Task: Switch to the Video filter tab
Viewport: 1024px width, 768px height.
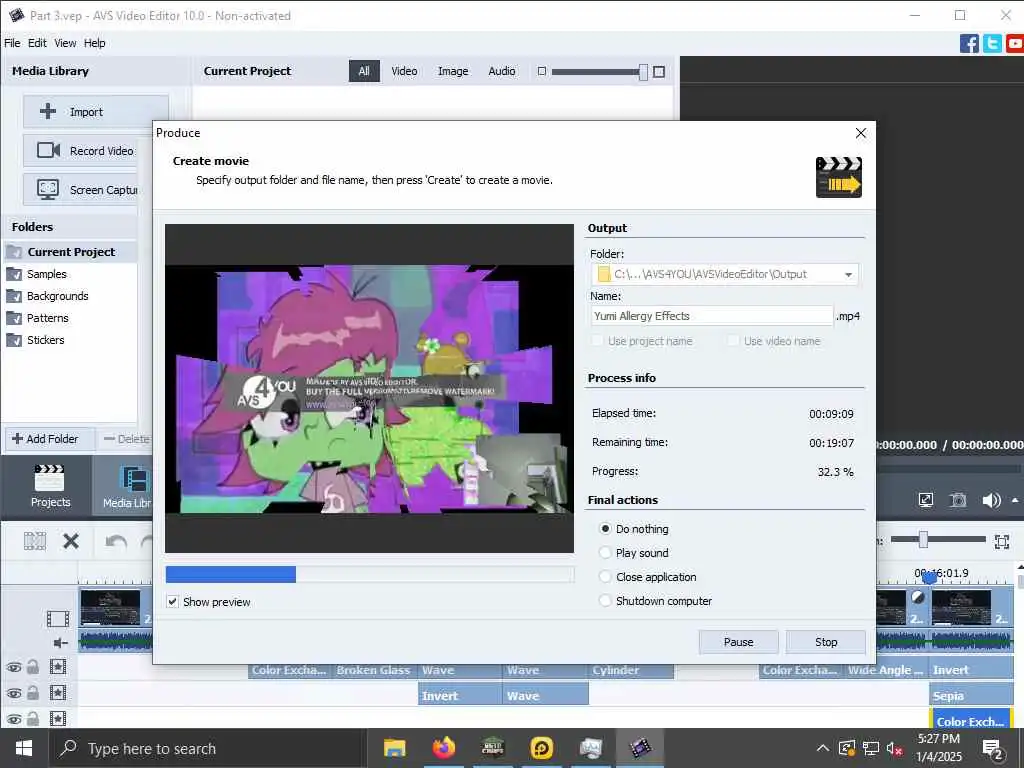Action: 404,71
